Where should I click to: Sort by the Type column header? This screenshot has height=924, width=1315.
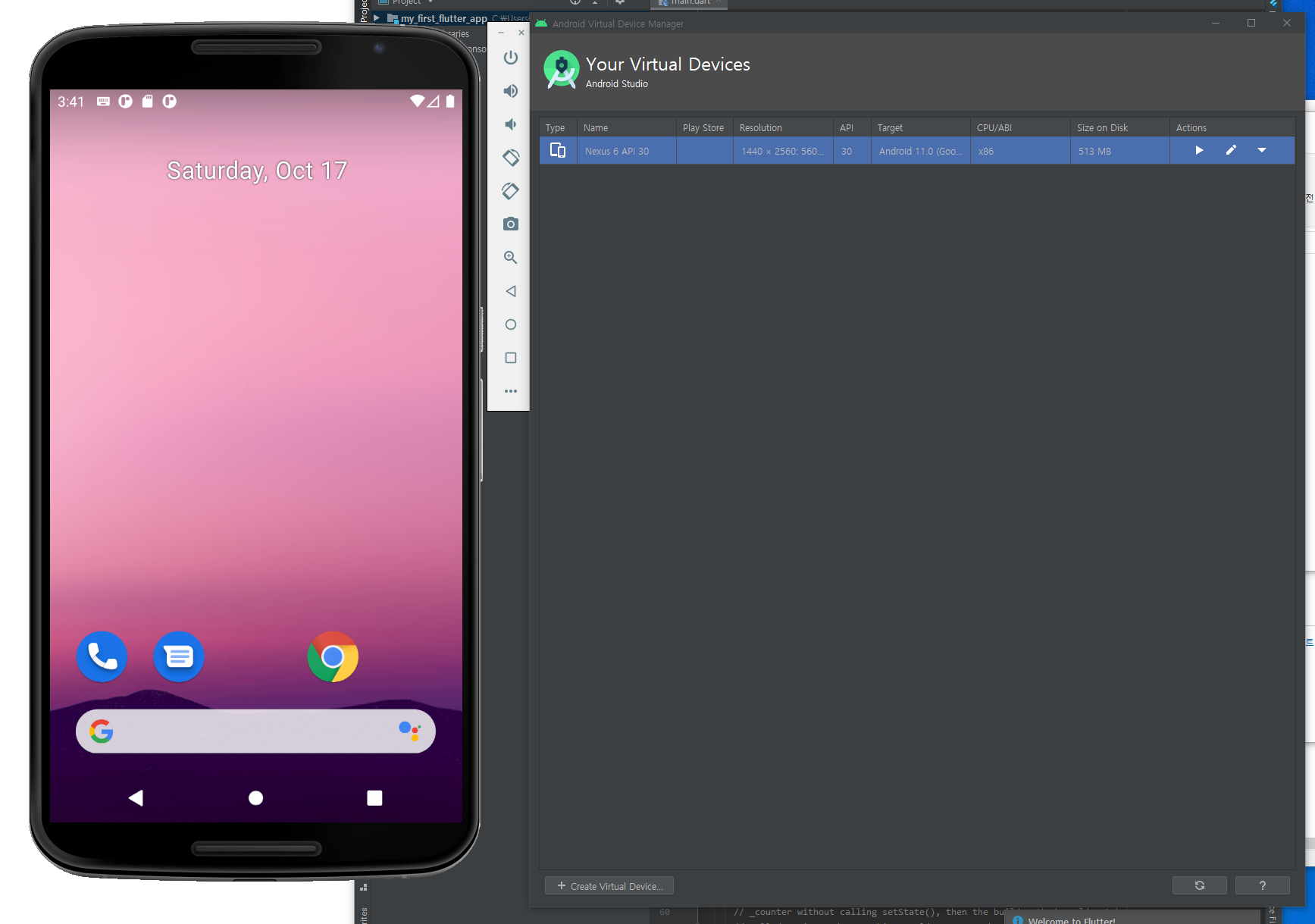[x=559, y=127]
